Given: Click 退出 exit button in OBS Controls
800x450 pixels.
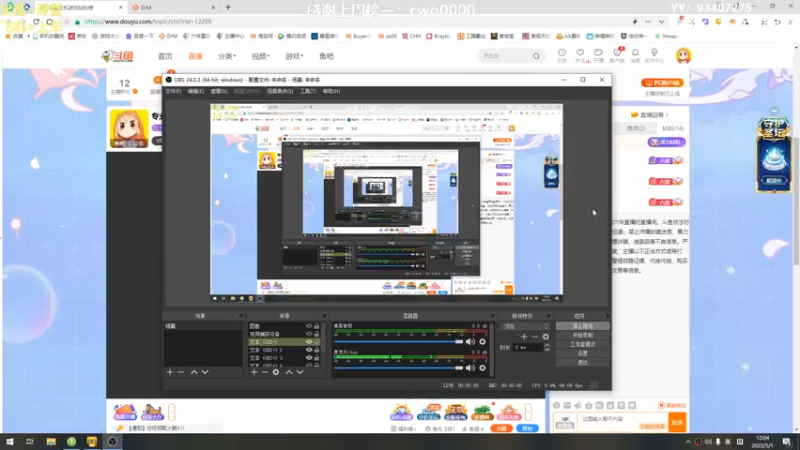Looking at the screenshot, I should pyautogui.click(x=582, y=363).
